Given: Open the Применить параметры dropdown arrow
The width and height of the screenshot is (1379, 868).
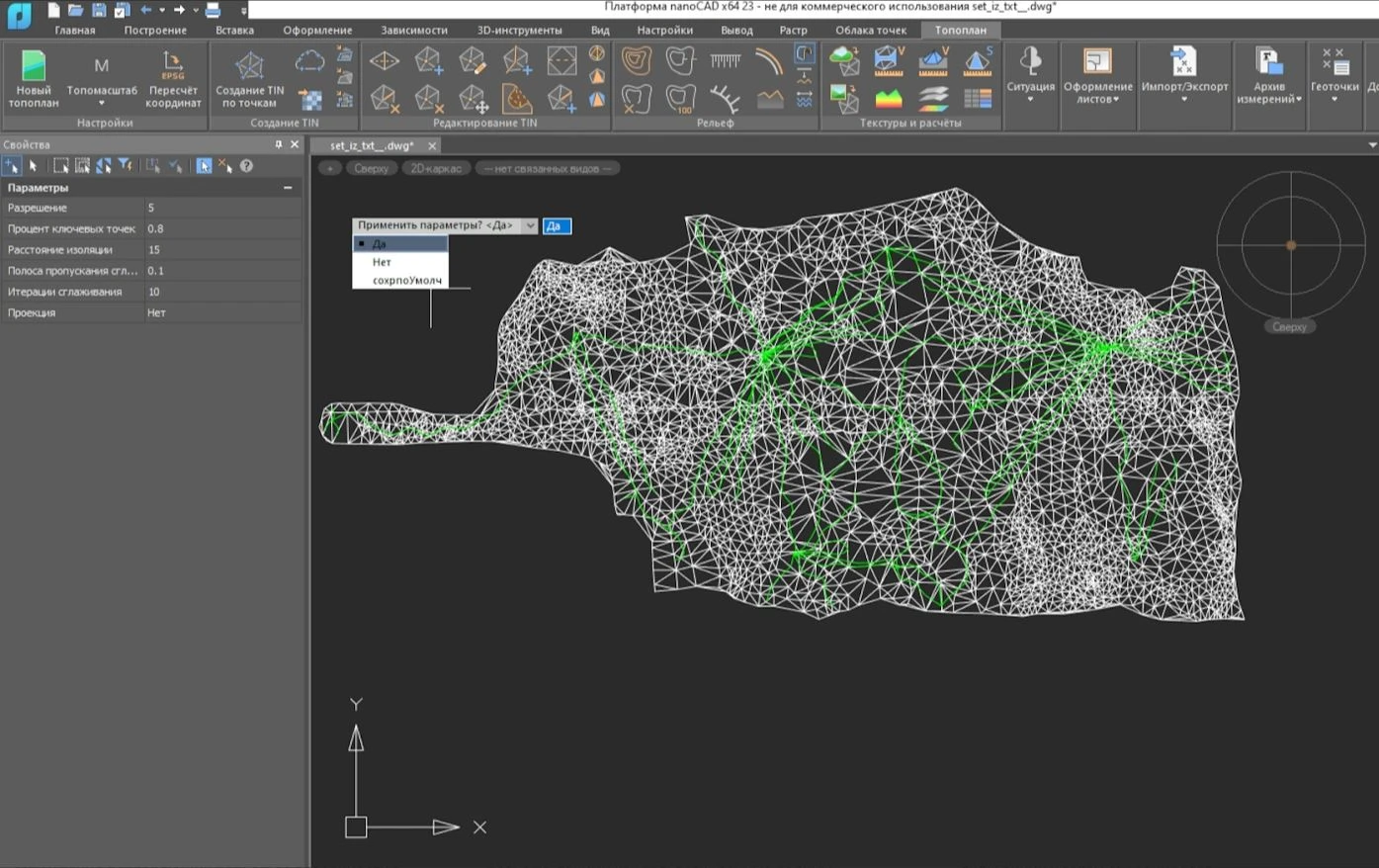Looking at the screenshot, I should pyautogui.click(x=530, y=225).
